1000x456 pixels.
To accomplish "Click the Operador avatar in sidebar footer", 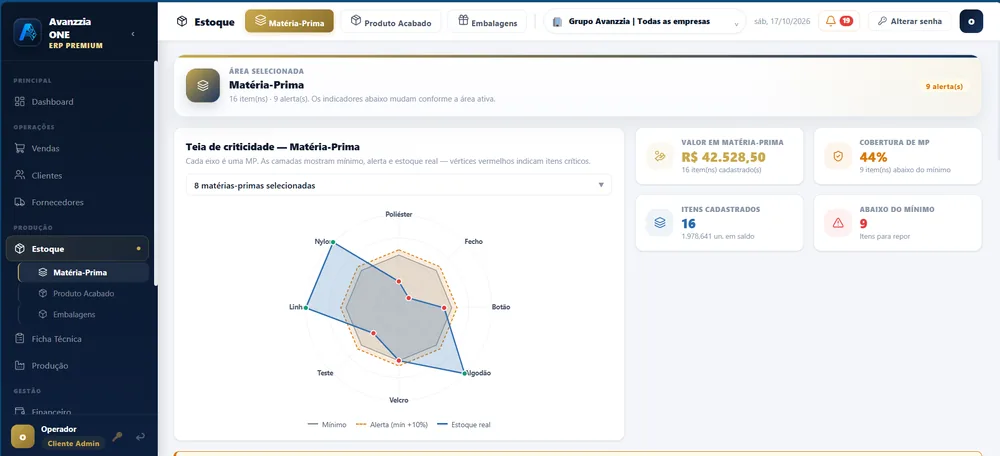I will (22, 437).
